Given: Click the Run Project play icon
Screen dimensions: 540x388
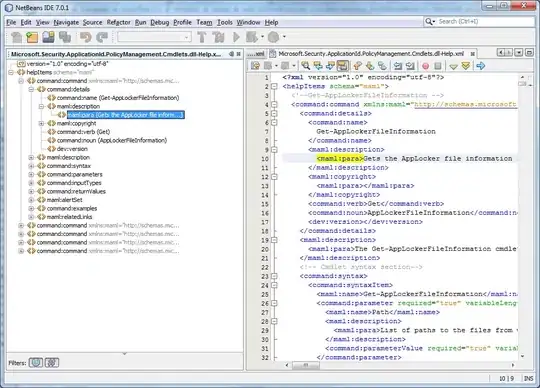Looking at the screenshot, I should click(236, 37).
